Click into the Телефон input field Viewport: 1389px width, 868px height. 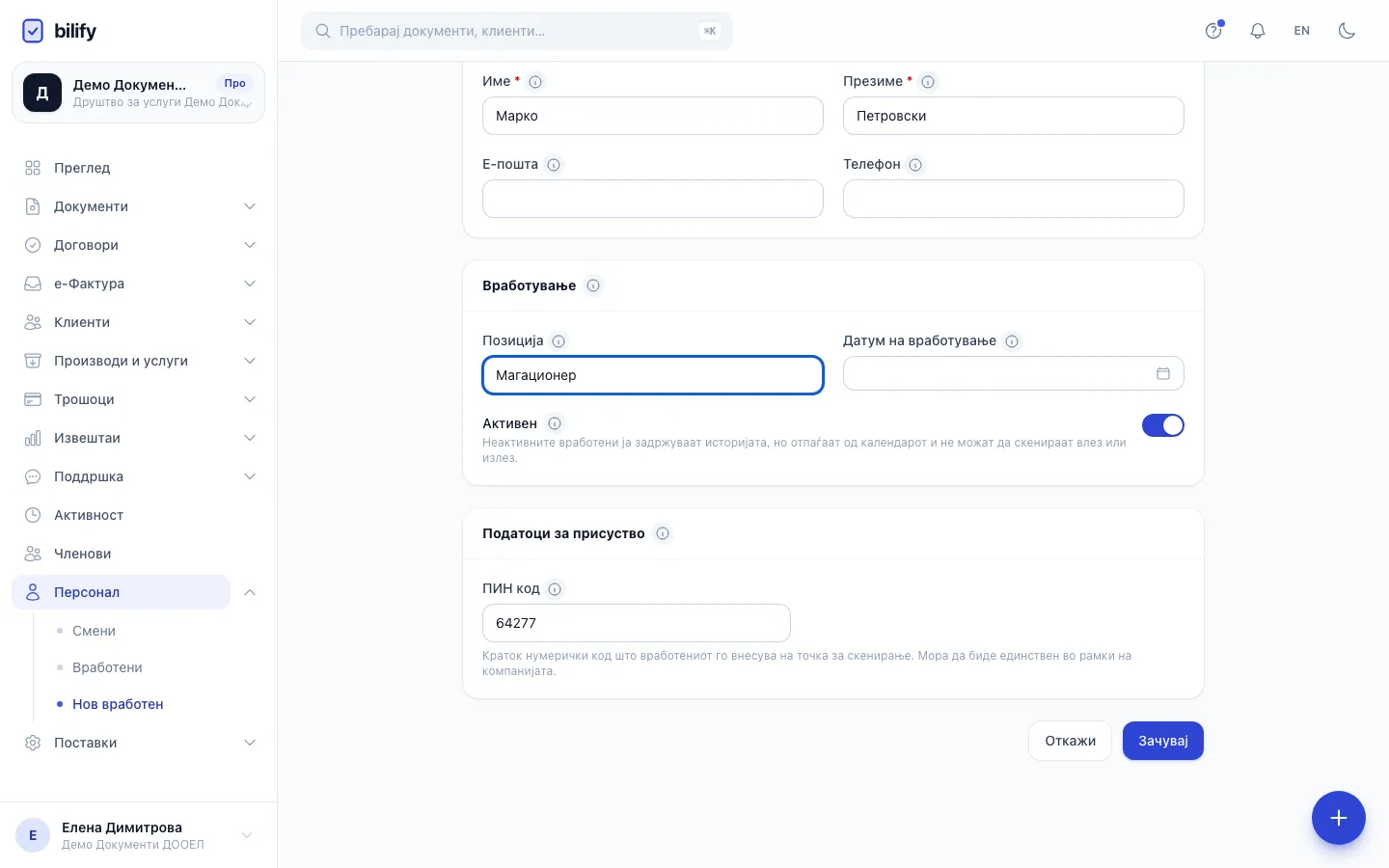tap(1014, 199)
